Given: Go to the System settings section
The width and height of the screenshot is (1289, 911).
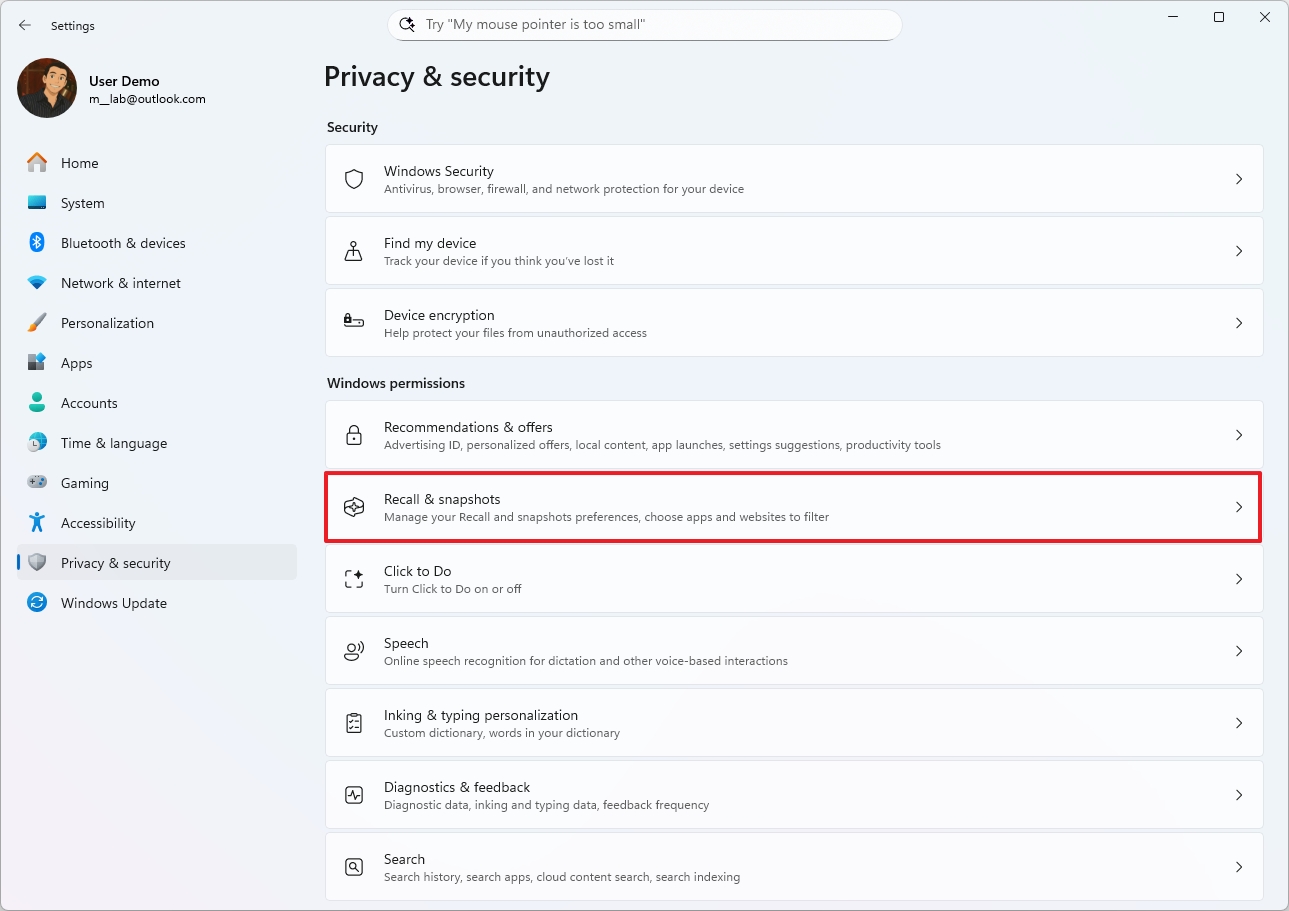Looking at the screenshot, I should tap(82, 203).
